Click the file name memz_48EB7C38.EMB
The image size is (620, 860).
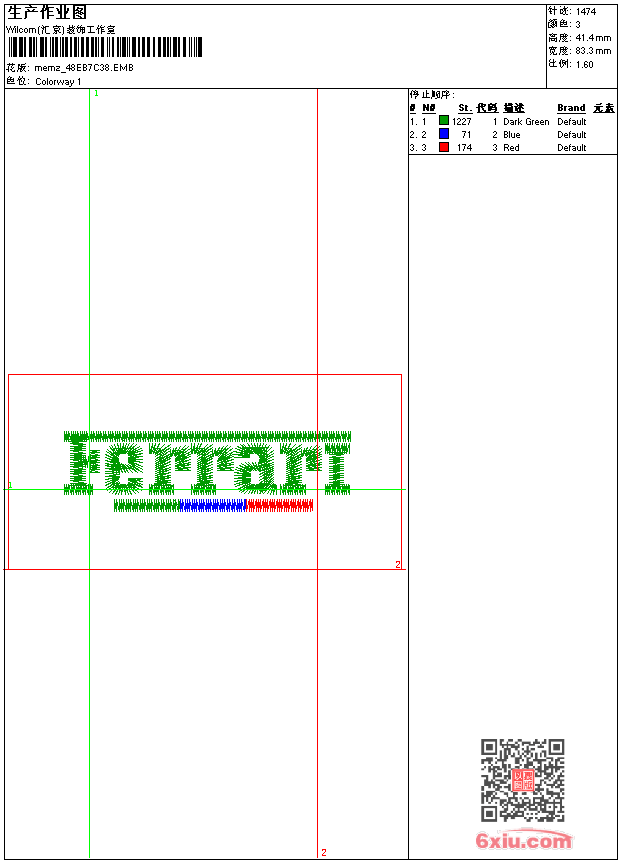pos(84,68)
